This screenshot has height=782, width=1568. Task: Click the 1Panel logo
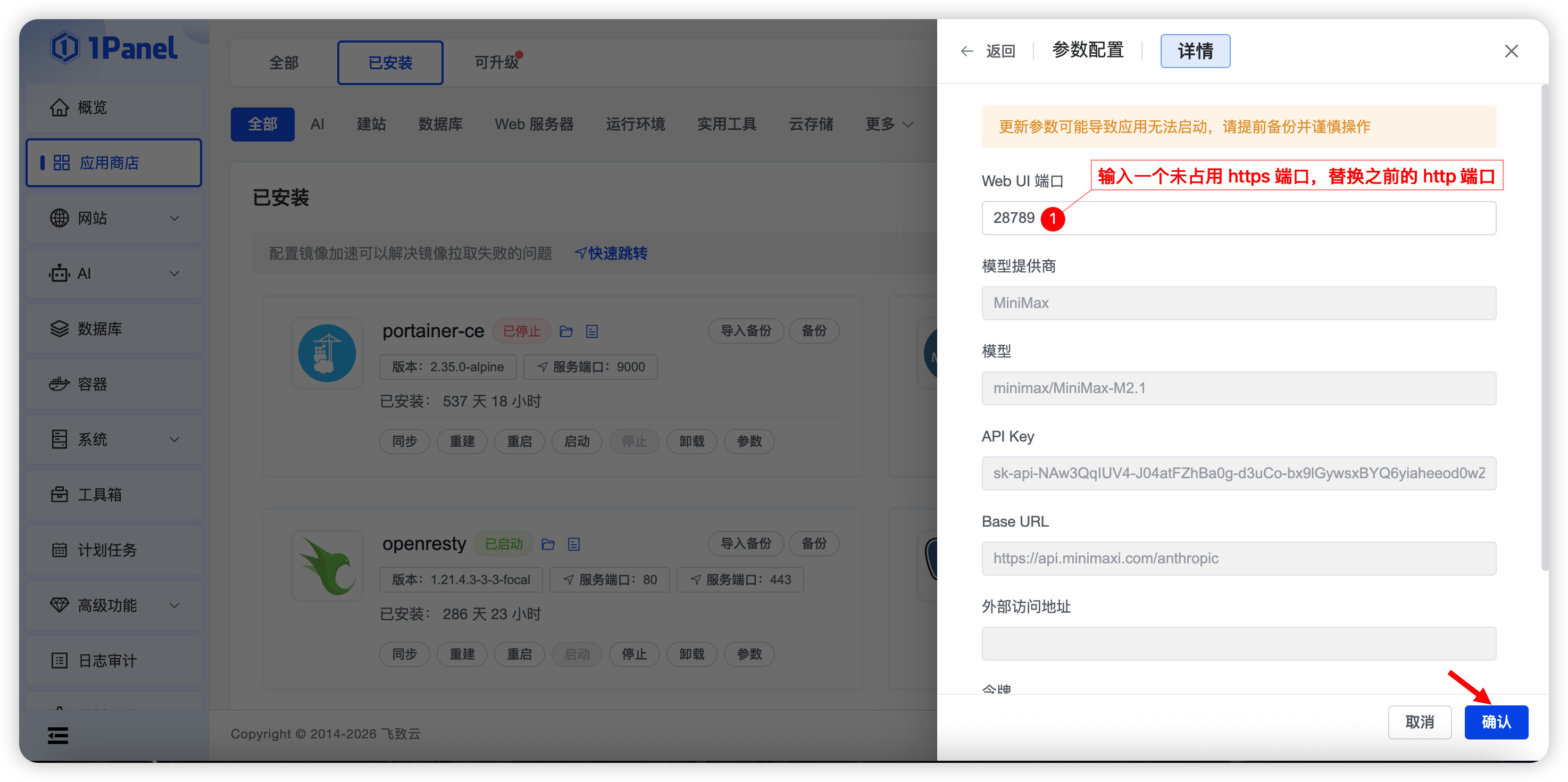tap(114, 47)
